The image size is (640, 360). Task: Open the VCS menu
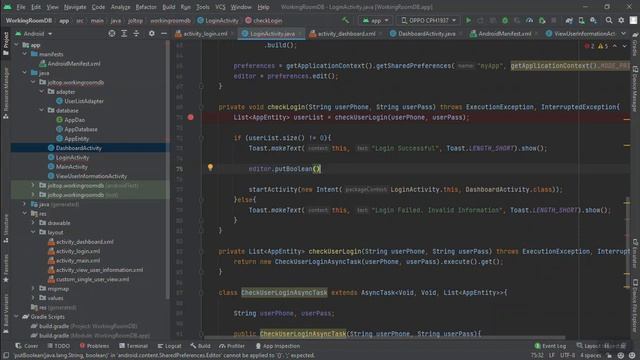220,7
